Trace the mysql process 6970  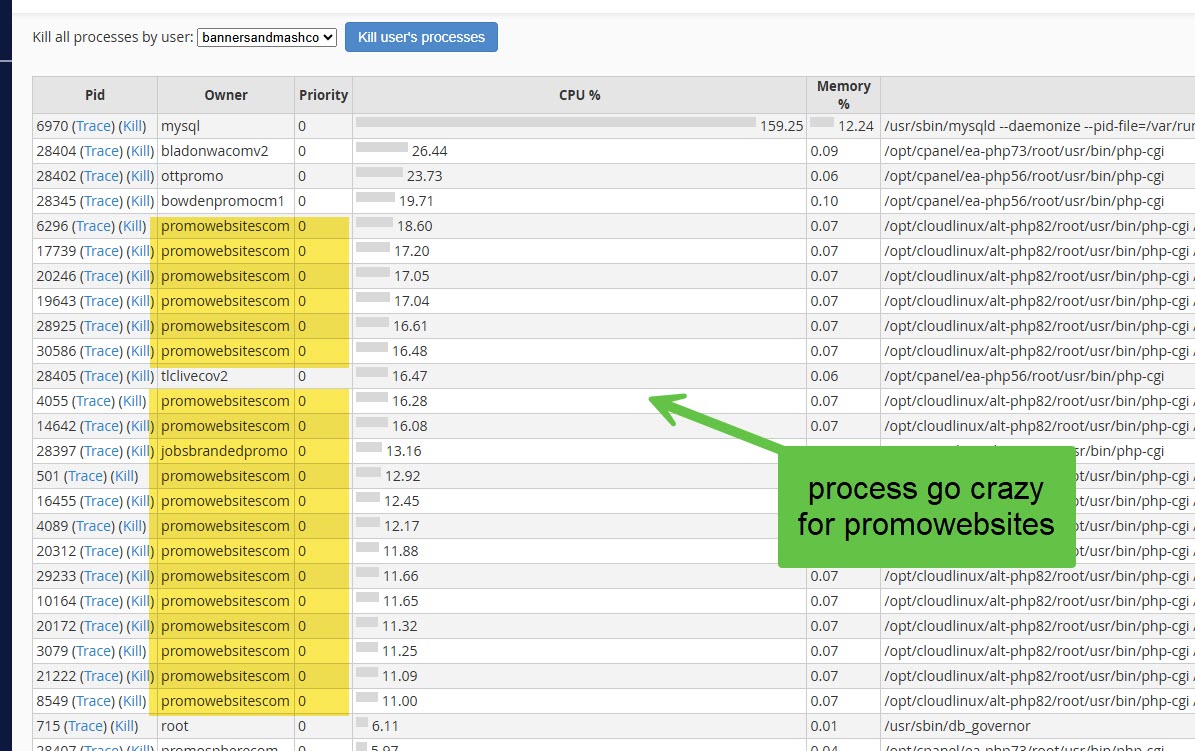pos(94,126)
